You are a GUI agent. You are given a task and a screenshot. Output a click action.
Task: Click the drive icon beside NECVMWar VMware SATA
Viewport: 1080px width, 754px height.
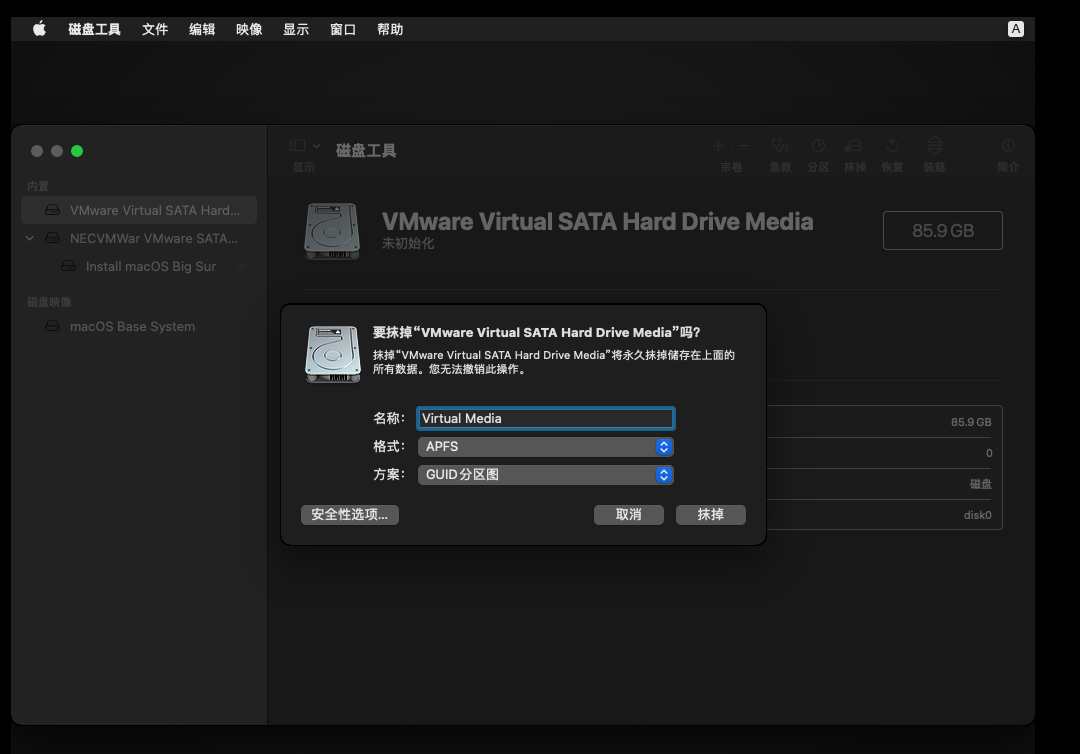(53, 238)
